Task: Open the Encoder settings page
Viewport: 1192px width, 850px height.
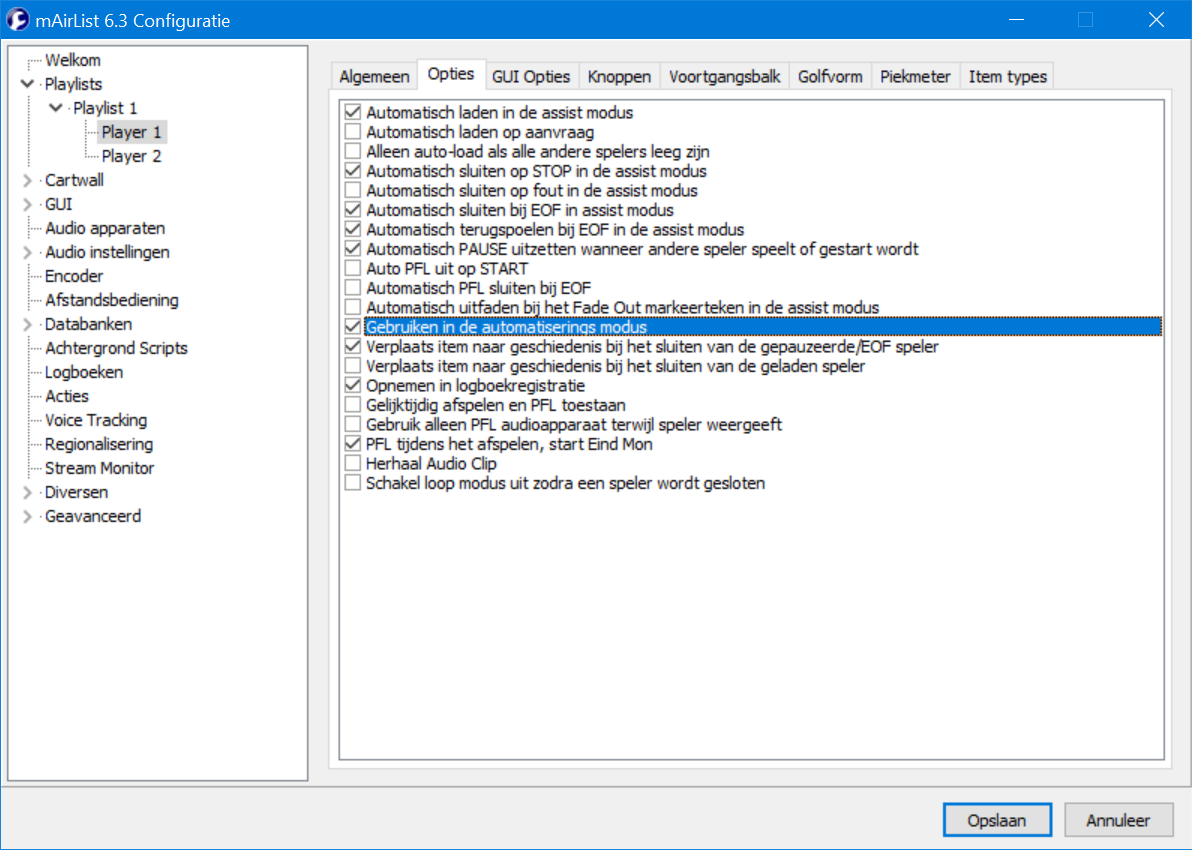Action: point(74,276)
